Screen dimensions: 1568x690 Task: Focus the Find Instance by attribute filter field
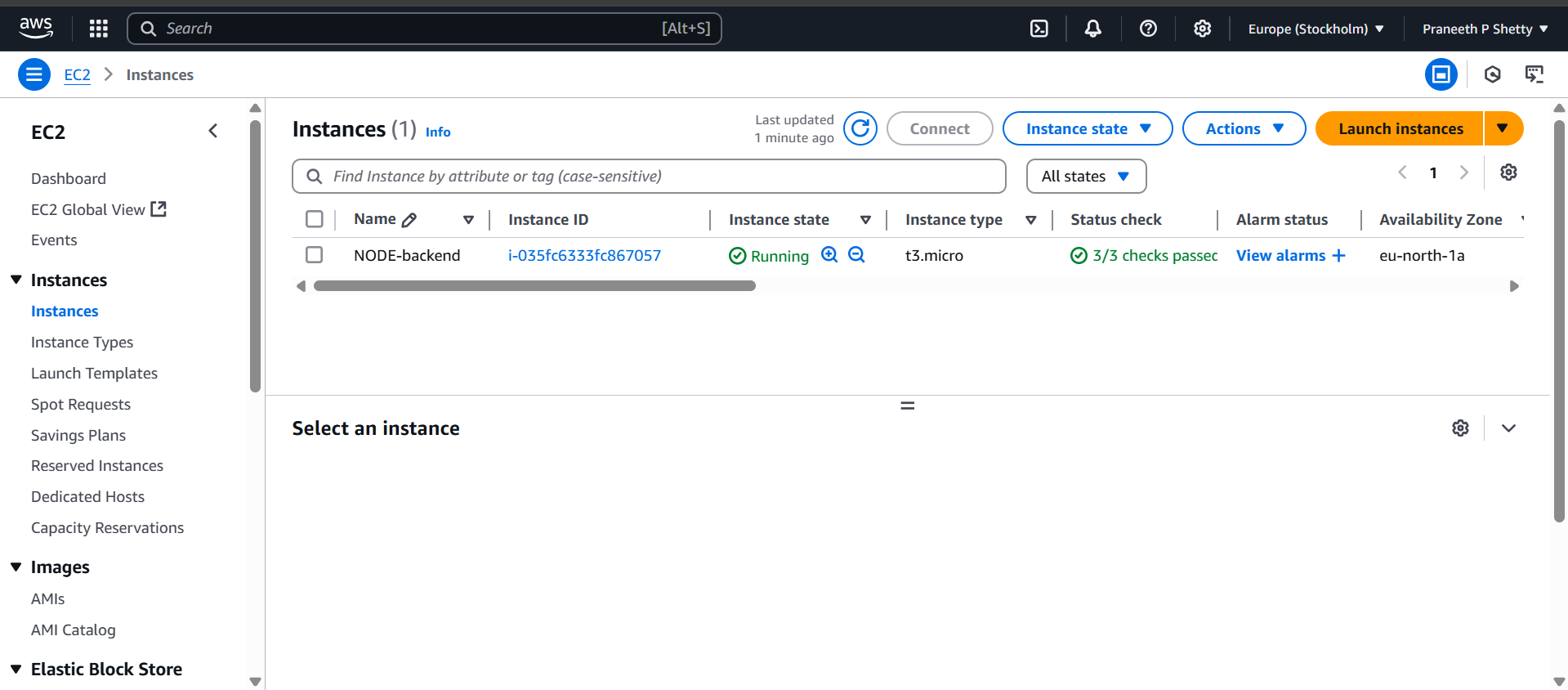tap(649, 176)
